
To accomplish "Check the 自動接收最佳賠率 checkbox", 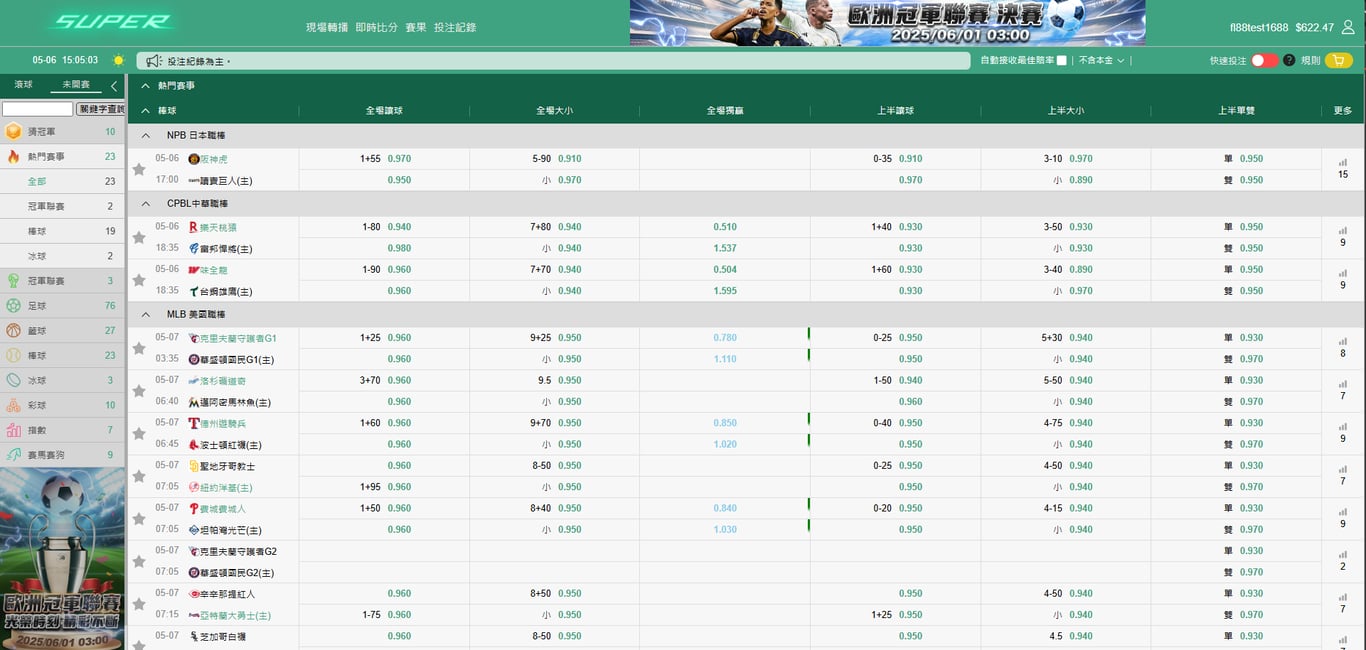I will [1061, 61].
